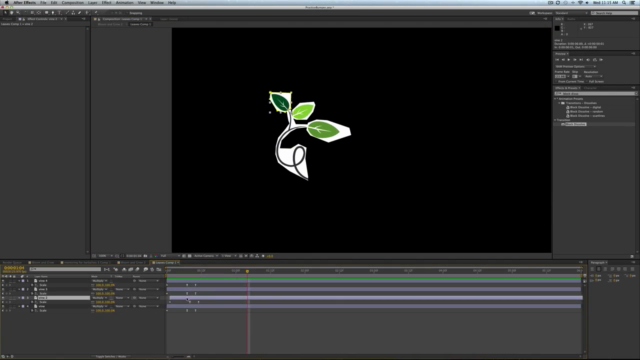Select the Rectangle shape tool
640x360 pixels.
click(47, 13)
